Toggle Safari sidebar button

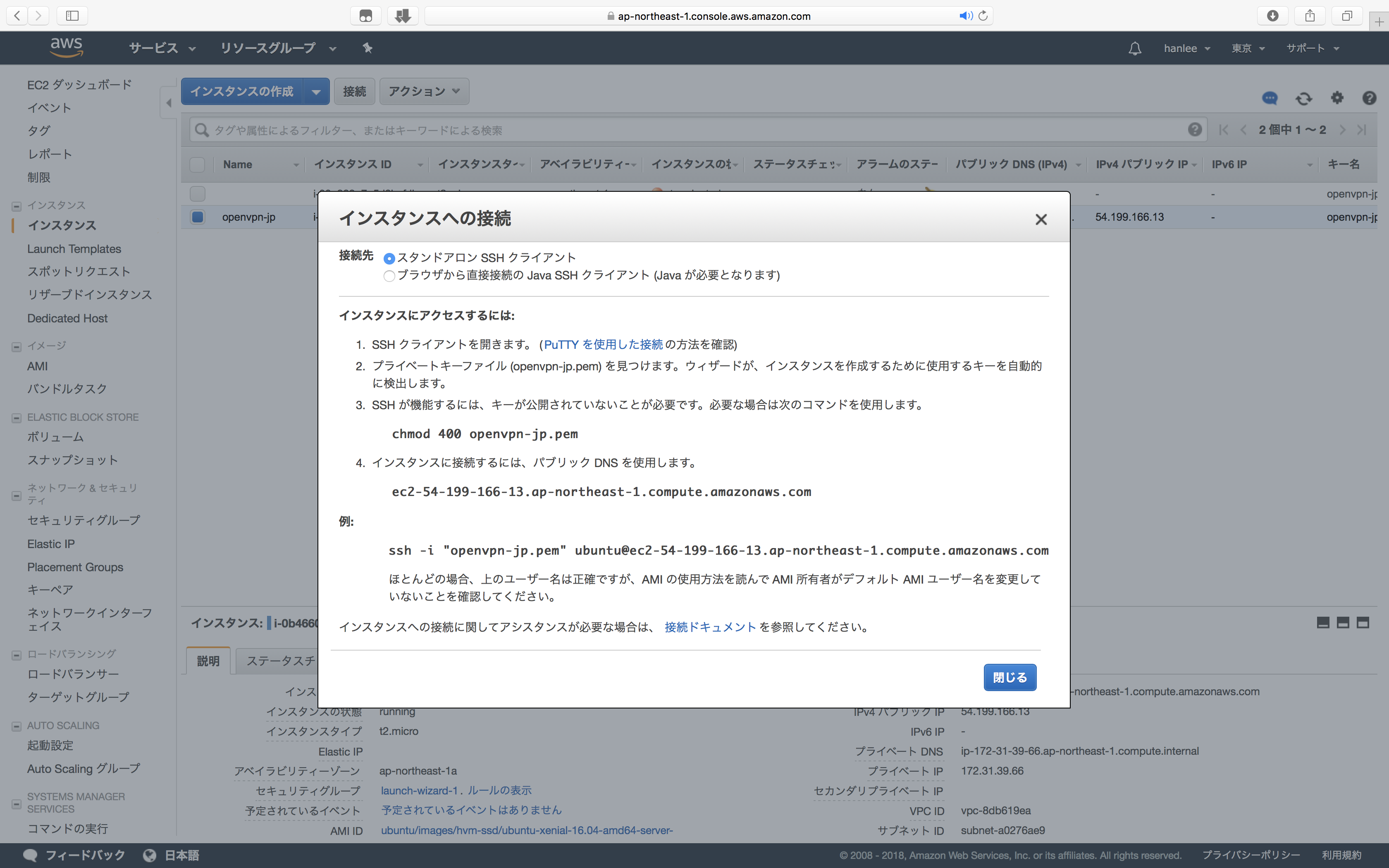(72, 16)
